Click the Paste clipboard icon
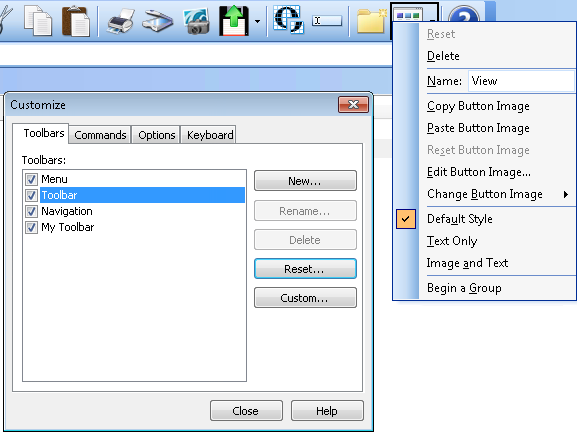 tap(76, 21)
